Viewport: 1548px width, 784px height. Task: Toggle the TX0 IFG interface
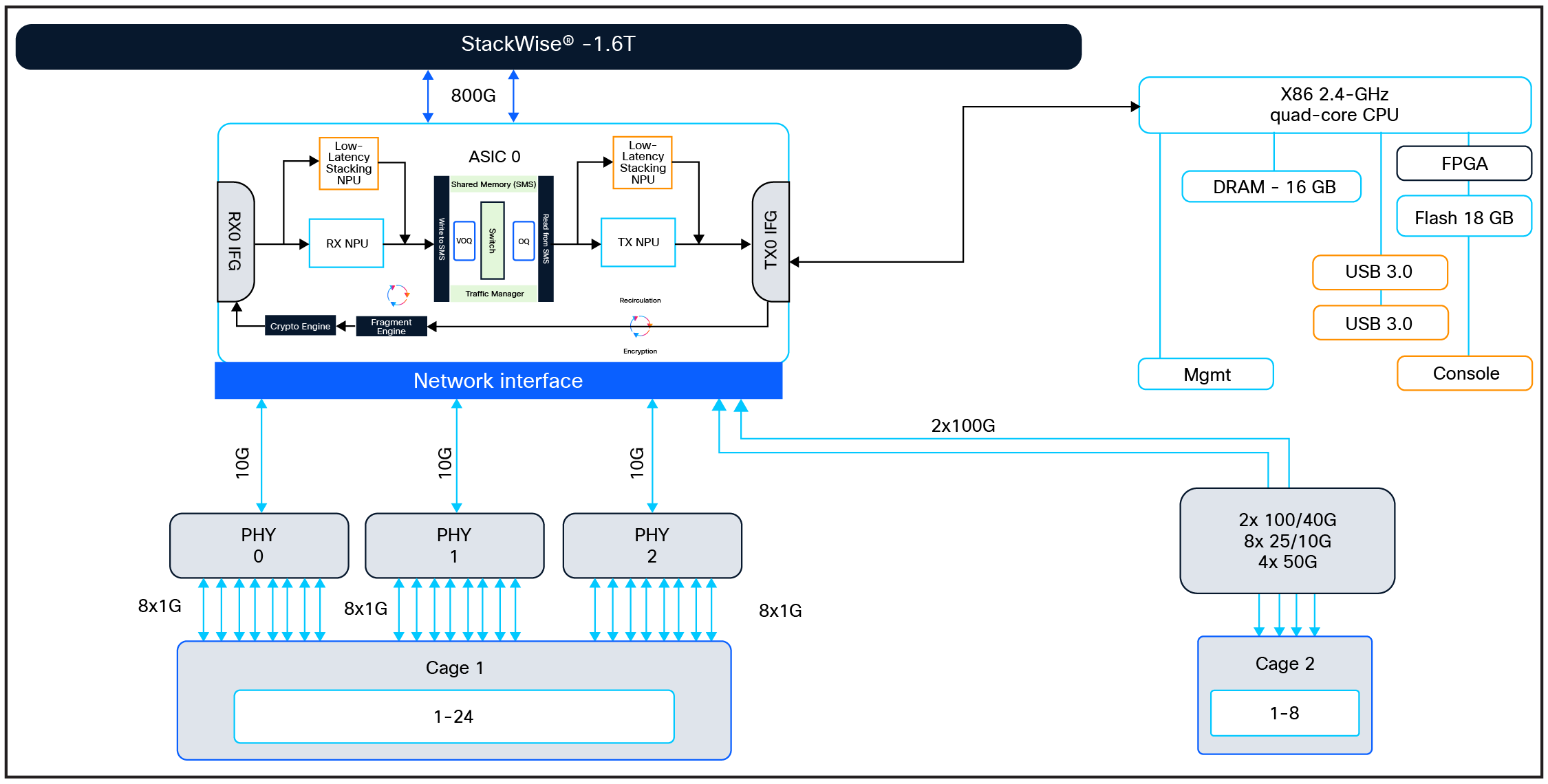click(x=772, y=242)
